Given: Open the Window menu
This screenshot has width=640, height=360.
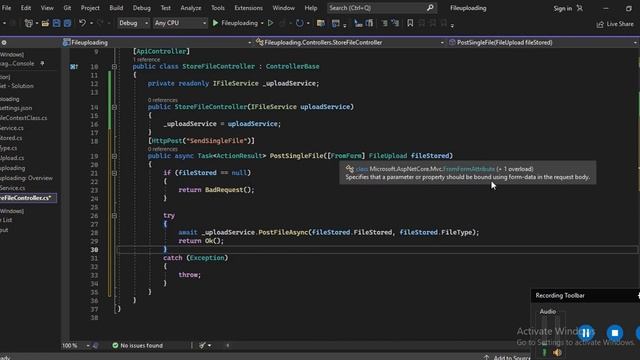Looking at the screenshot, I should pos(284,8).
